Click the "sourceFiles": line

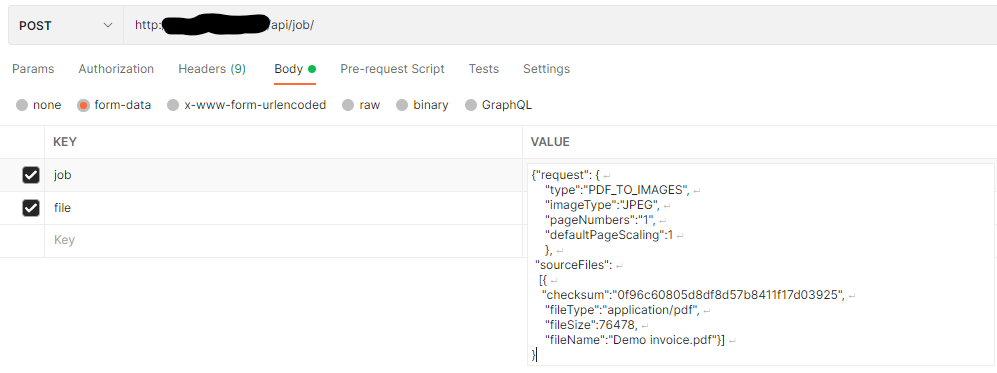(574, 265)
